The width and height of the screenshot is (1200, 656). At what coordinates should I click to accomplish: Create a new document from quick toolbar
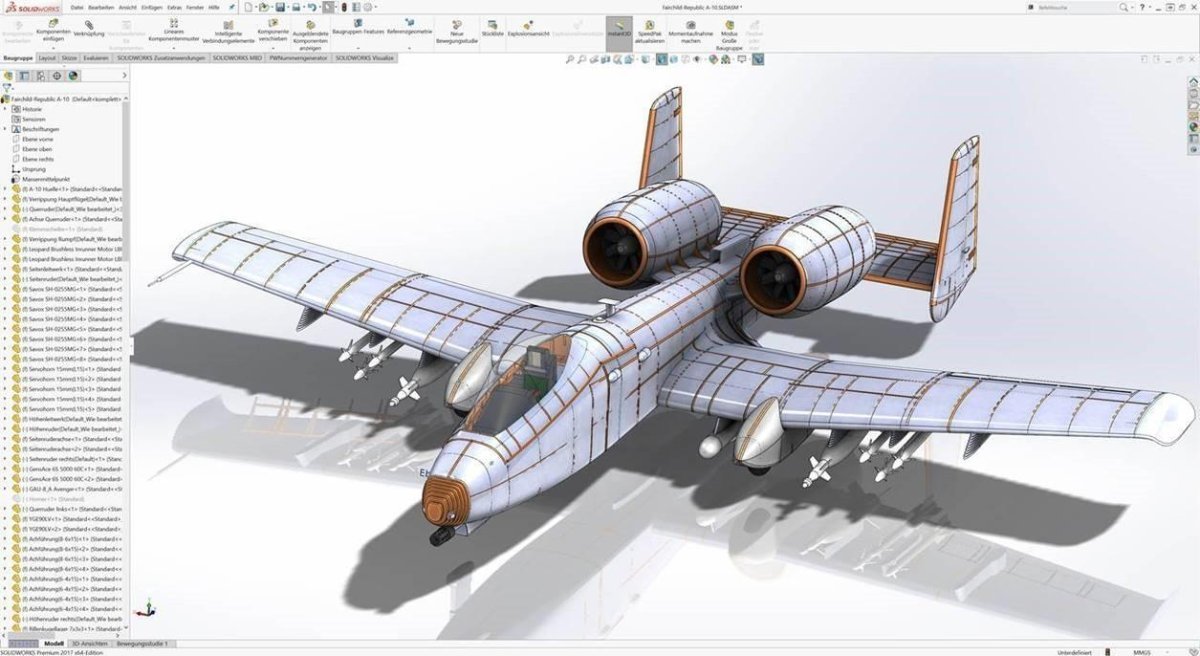(250, 7)
